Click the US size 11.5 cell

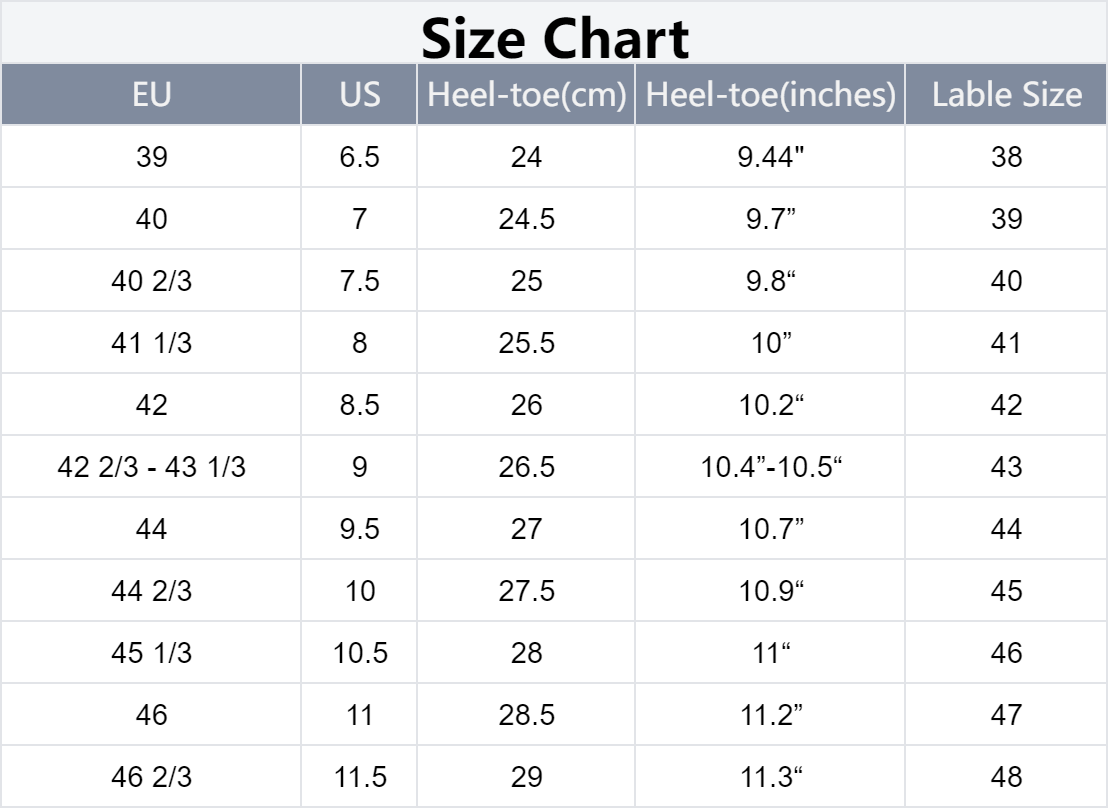tap(359, 777)
